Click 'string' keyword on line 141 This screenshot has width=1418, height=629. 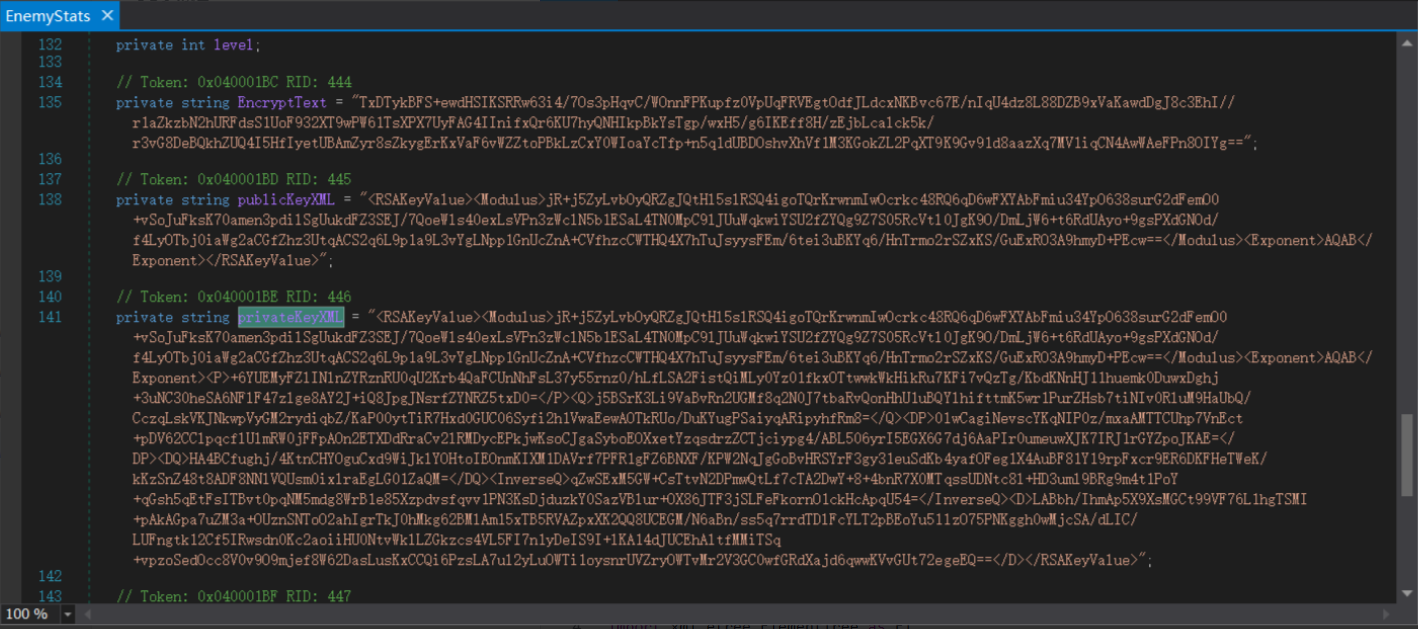click(x=205, y=317)
